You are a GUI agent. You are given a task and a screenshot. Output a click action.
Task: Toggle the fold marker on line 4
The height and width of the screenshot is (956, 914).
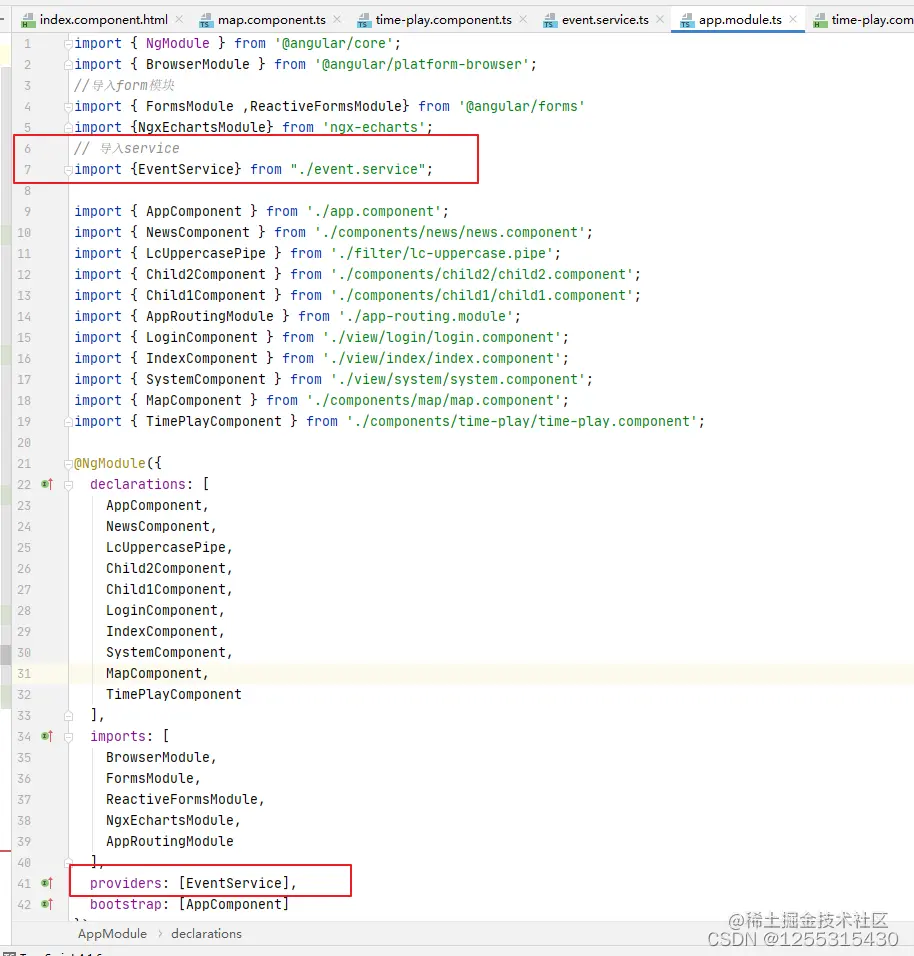tap(69, 107)
